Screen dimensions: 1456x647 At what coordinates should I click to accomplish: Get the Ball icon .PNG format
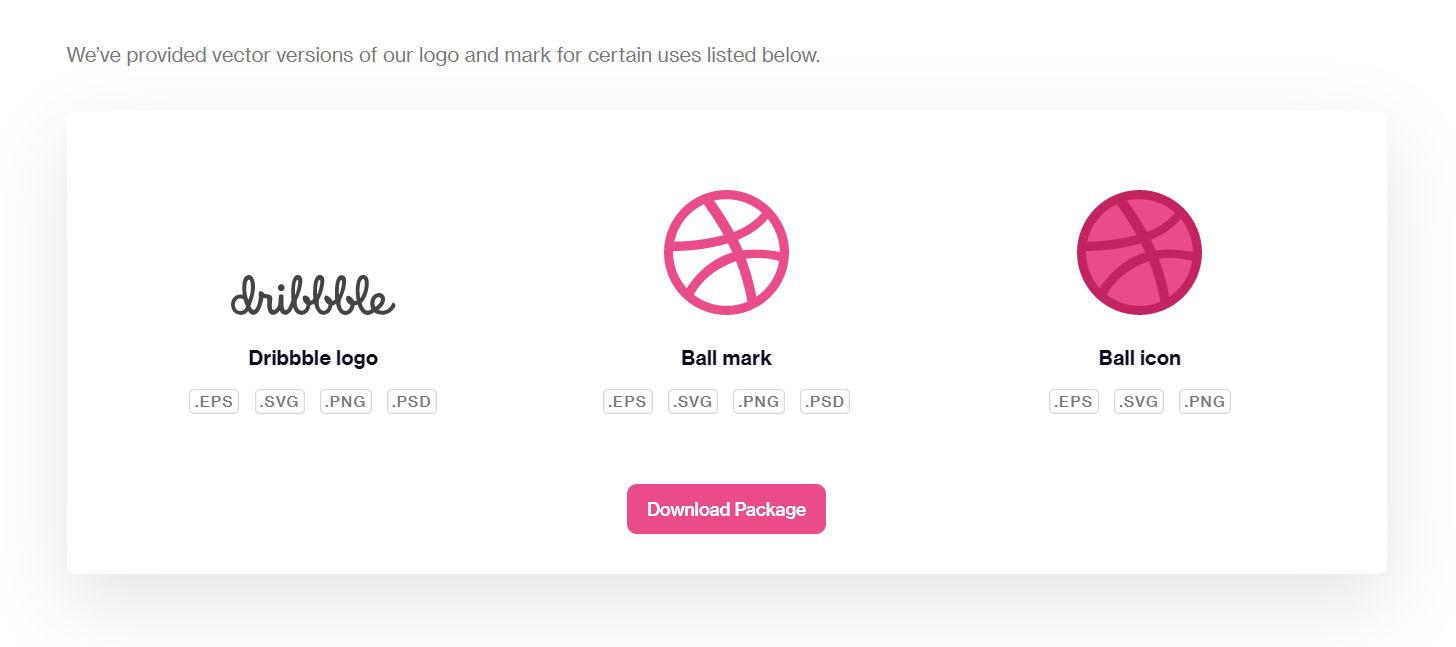pyautogui.click(x=1205, y=402)
